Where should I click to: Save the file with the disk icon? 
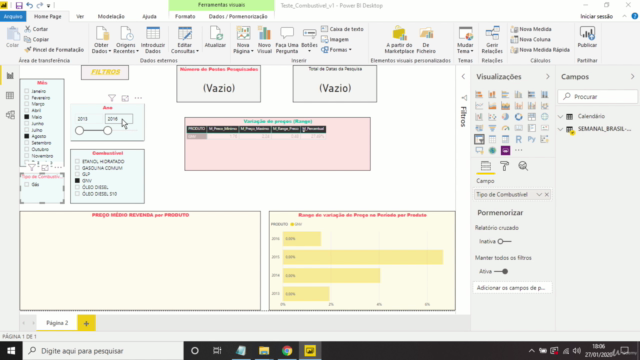(19, 5)
